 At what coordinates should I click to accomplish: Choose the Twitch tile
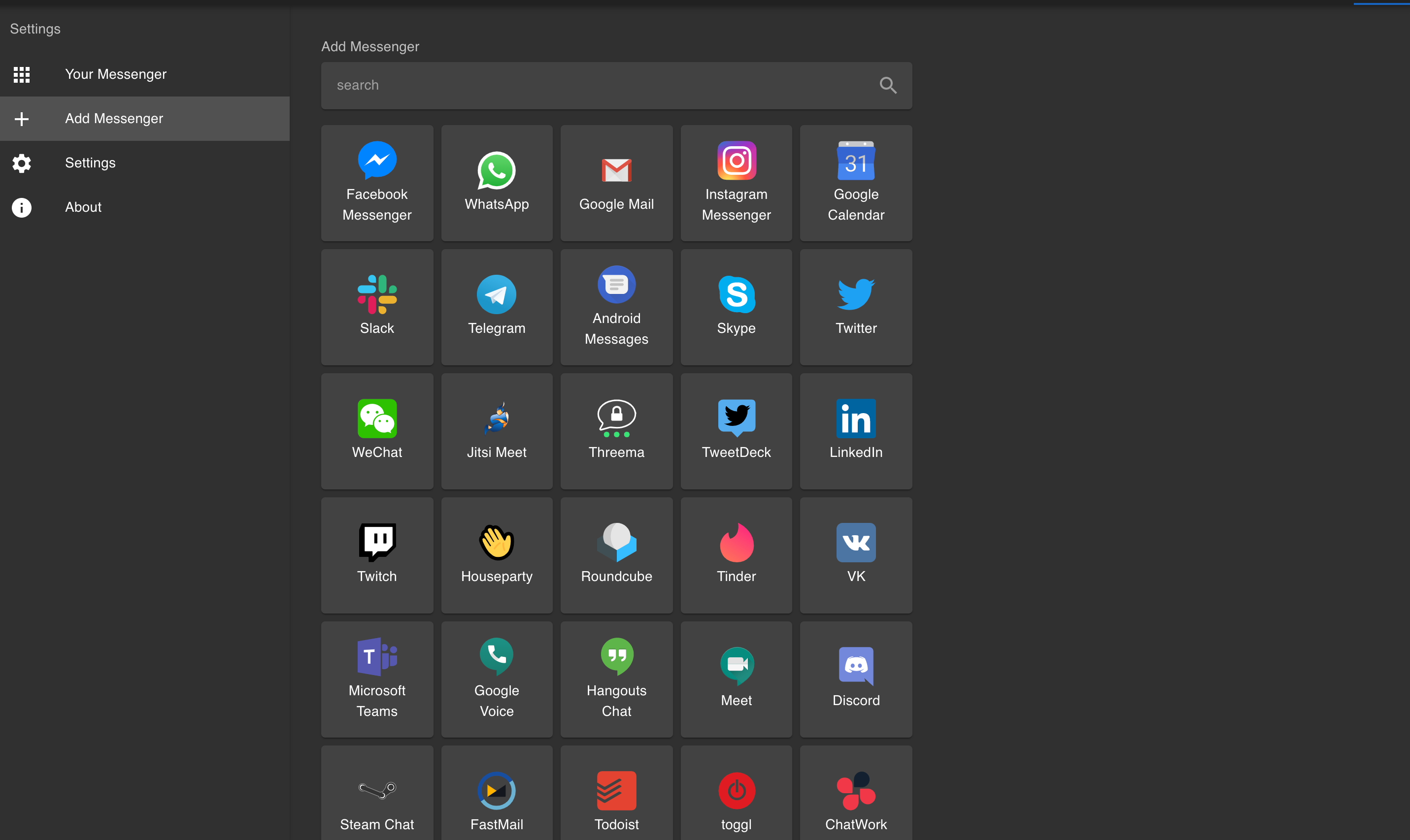[377, 555]
